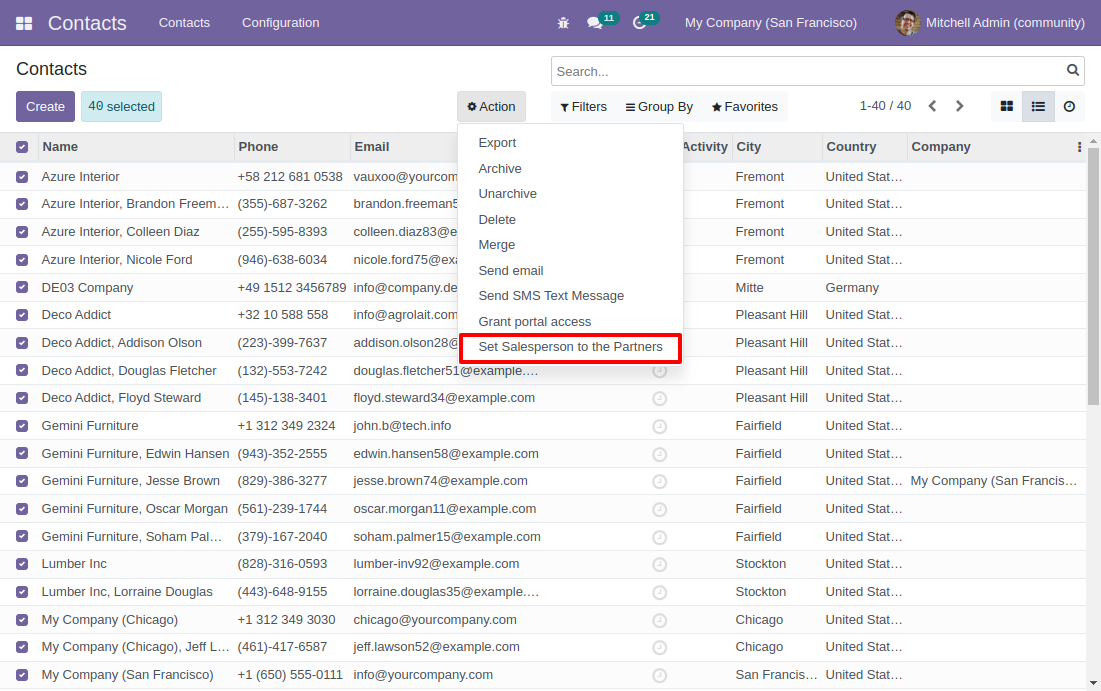This screenshot has height=691, width=1101.
Task: Click activity clock for Oscar Morgan row
Action: click(659, 509)
